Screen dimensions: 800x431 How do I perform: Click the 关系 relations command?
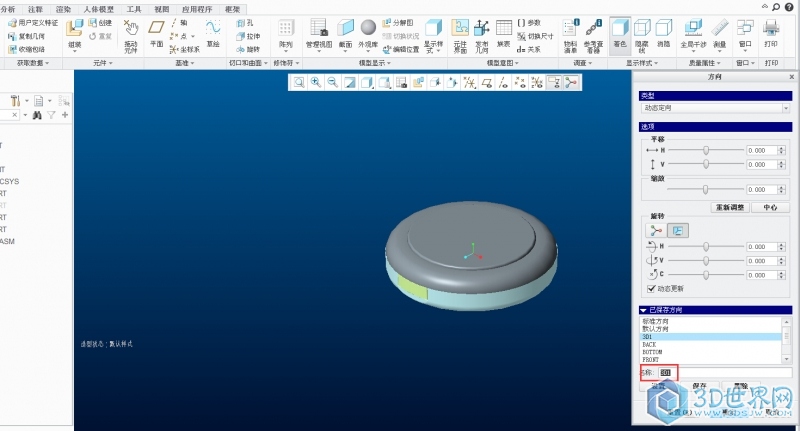coord(529,49)
